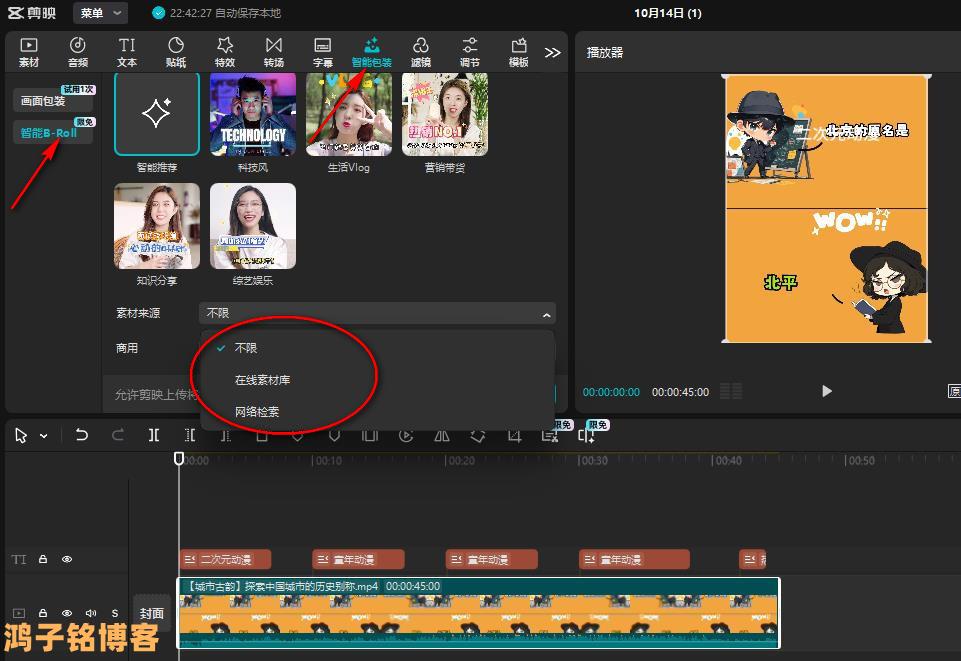
Task: Open the 贴纸 stickers panel
Action: click(176, 52)
